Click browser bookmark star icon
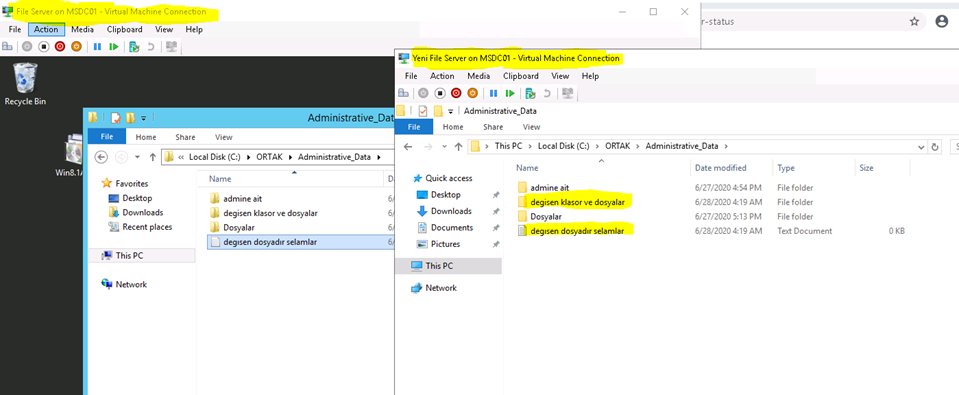The width and height of the screenshot is (959, 395). pos(914,21)
